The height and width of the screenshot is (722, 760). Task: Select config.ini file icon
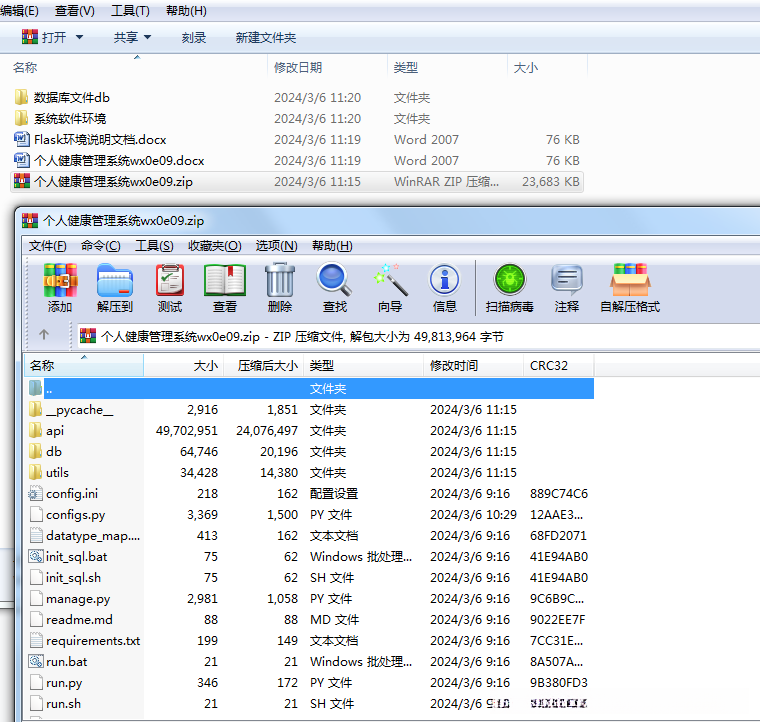pyautogui.click(x=35, y=494)
